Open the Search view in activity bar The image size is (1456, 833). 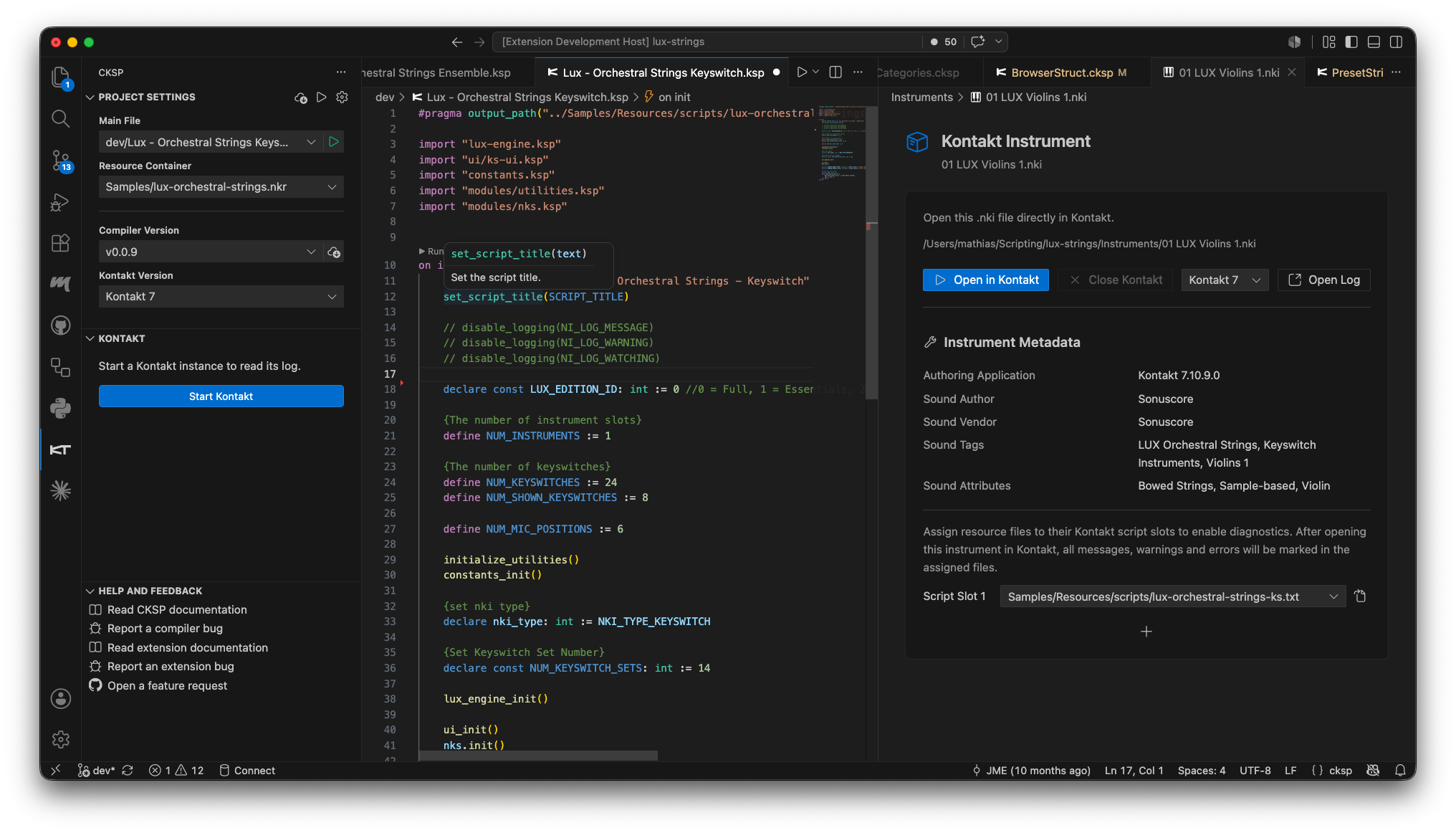pyautogui.click(x=61, y=118)
